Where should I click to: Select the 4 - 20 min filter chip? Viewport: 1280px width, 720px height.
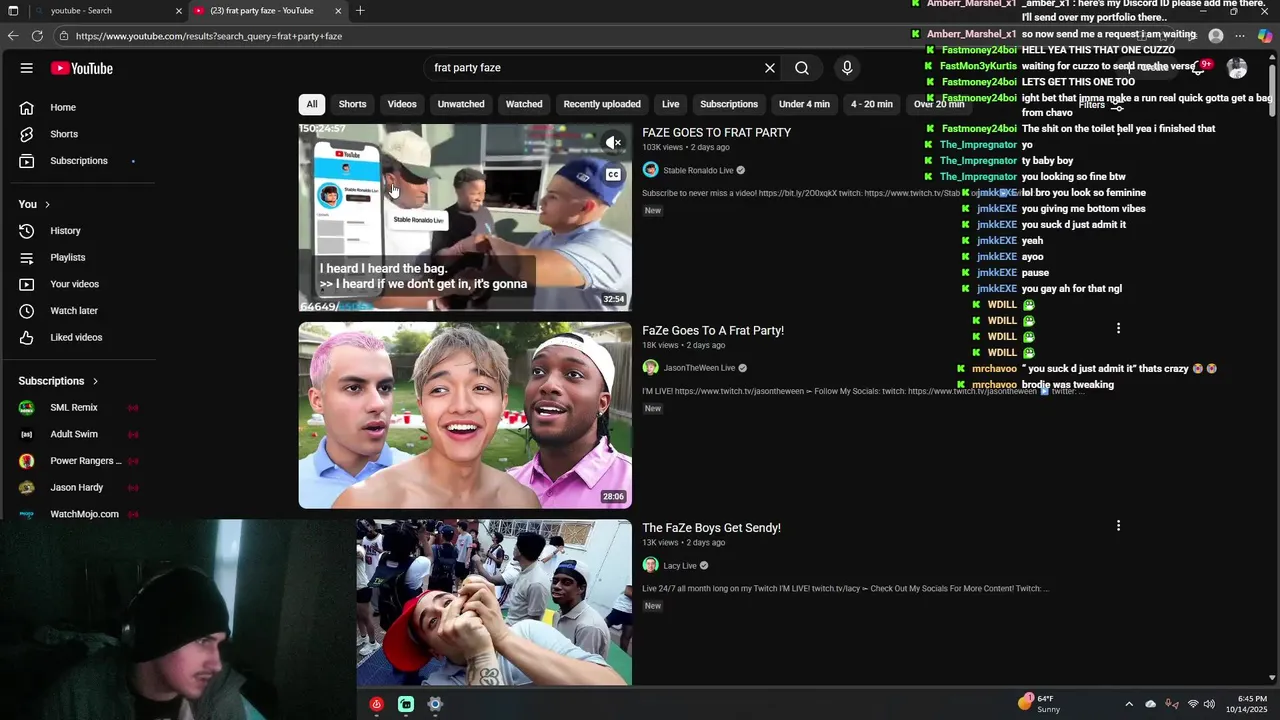click(872, 104)
